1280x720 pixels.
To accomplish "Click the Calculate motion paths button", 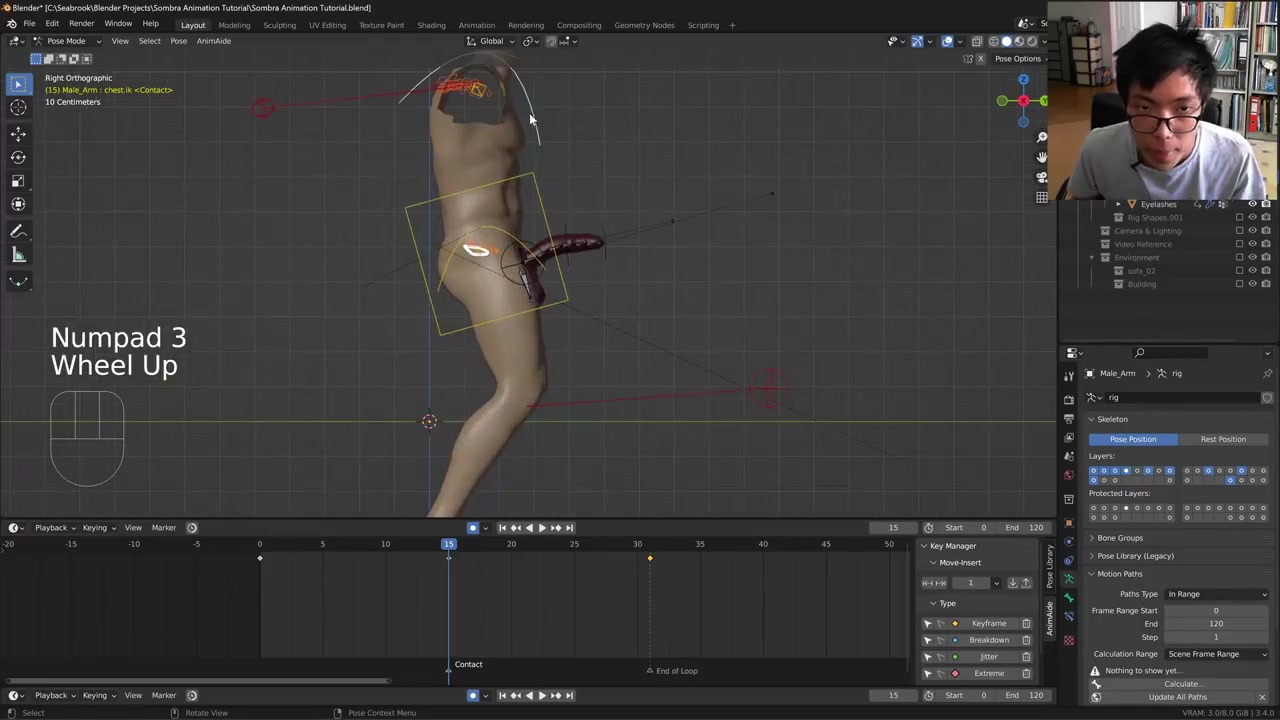I will pos(1182,684).
